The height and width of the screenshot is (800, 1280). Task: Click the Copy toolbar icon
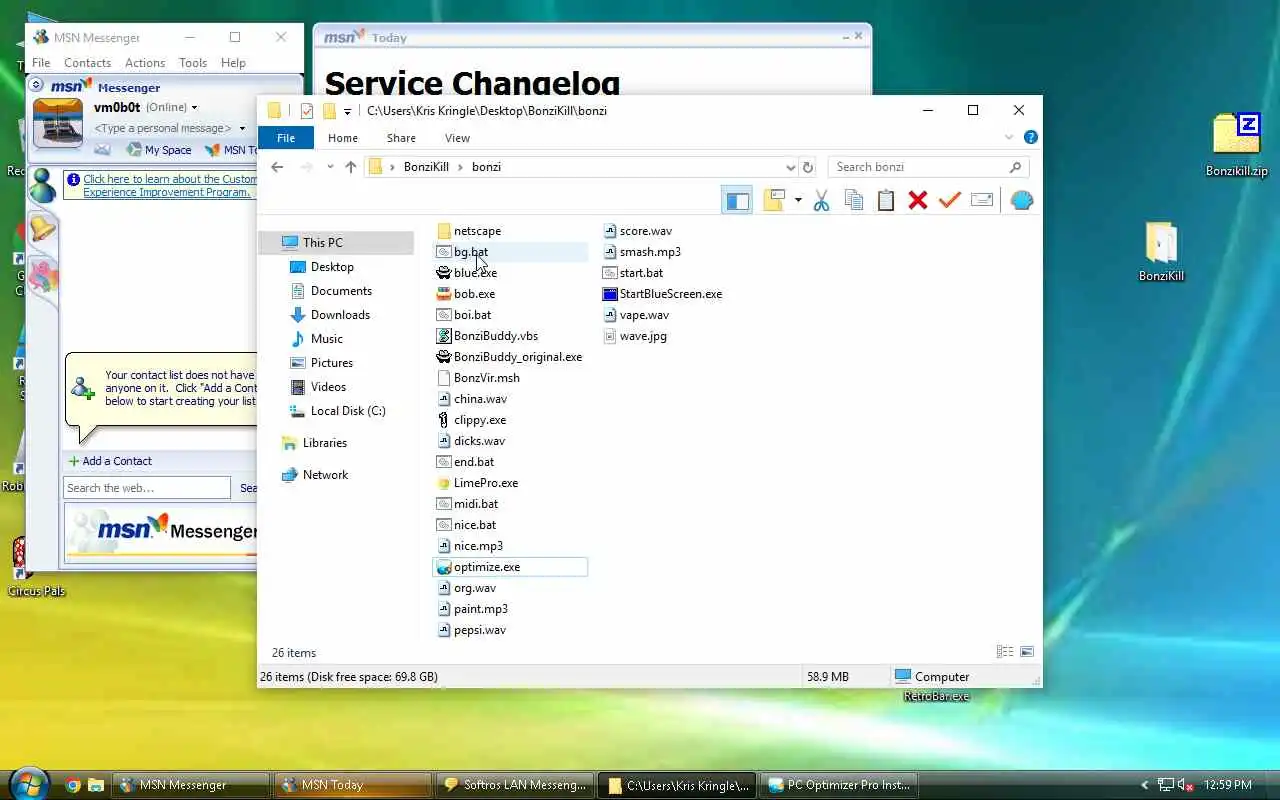click(x=853, y=200)
